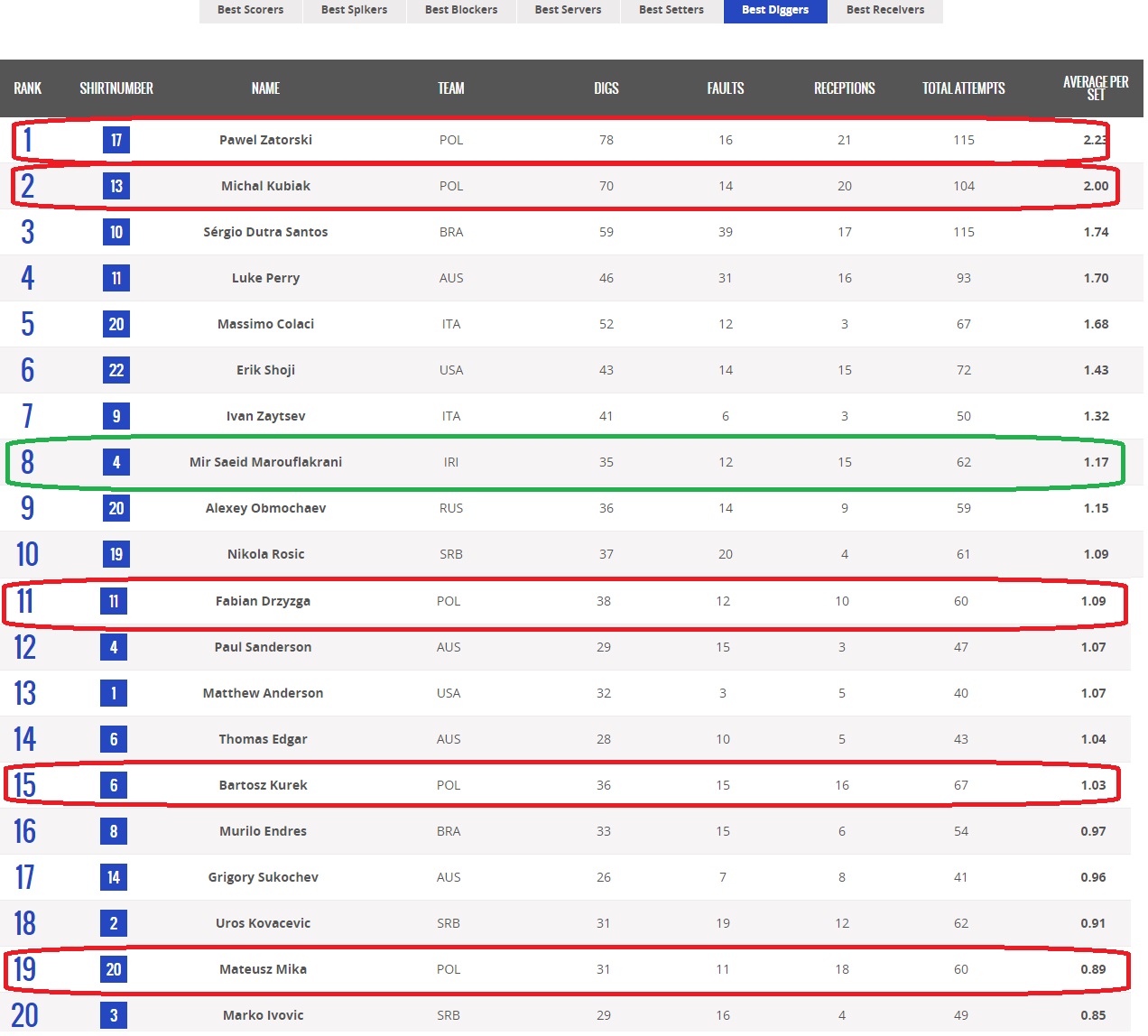Image resolution: width=1148 pixels, height=1036 pixels.
Task: Click Marko Ivovic's shirt number 3 badge
Action: click(x=114, y=1015)
